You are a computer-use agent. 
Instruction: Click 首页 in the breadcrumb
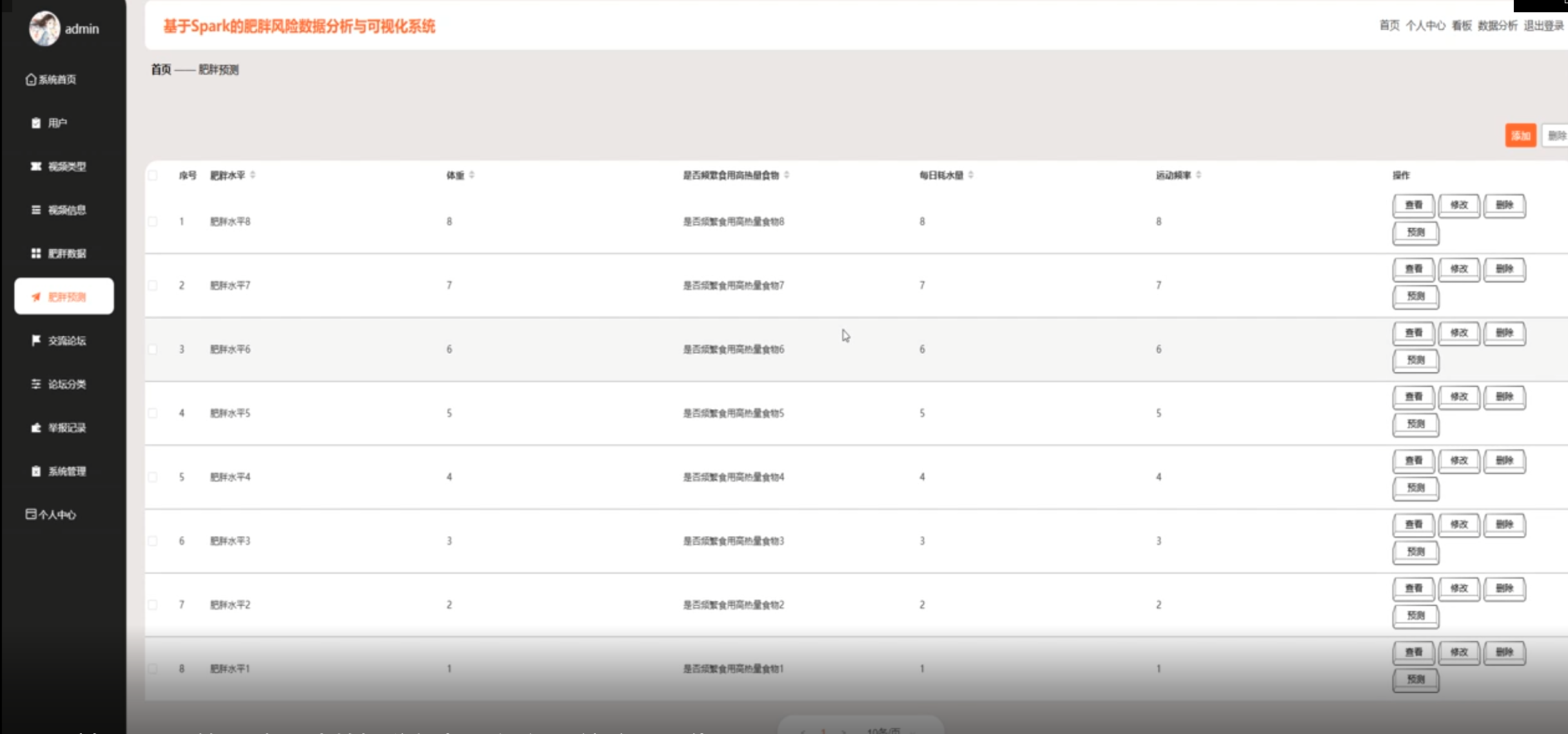coord(161,70)
